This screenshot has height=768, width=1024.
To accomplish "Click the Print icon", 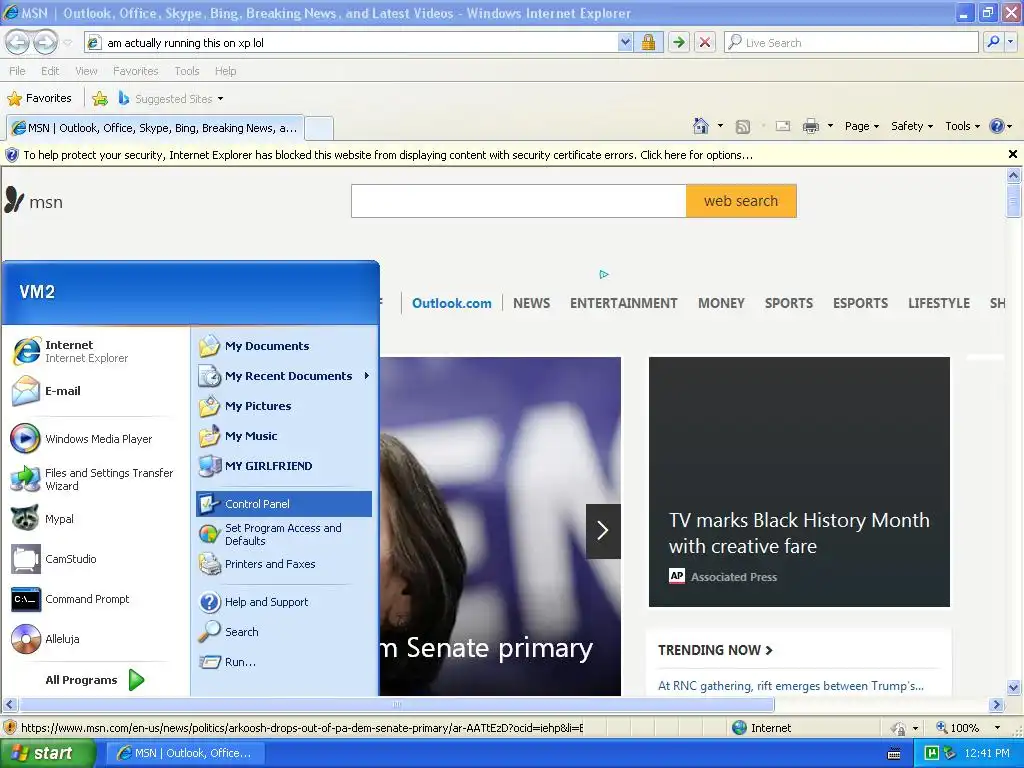I will [x=810, y=126].
